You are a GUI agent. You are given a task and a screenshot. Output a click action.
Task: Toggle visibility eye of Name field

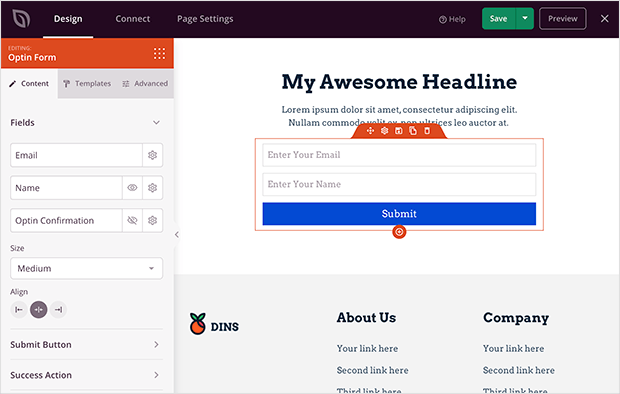coord(132,188)
